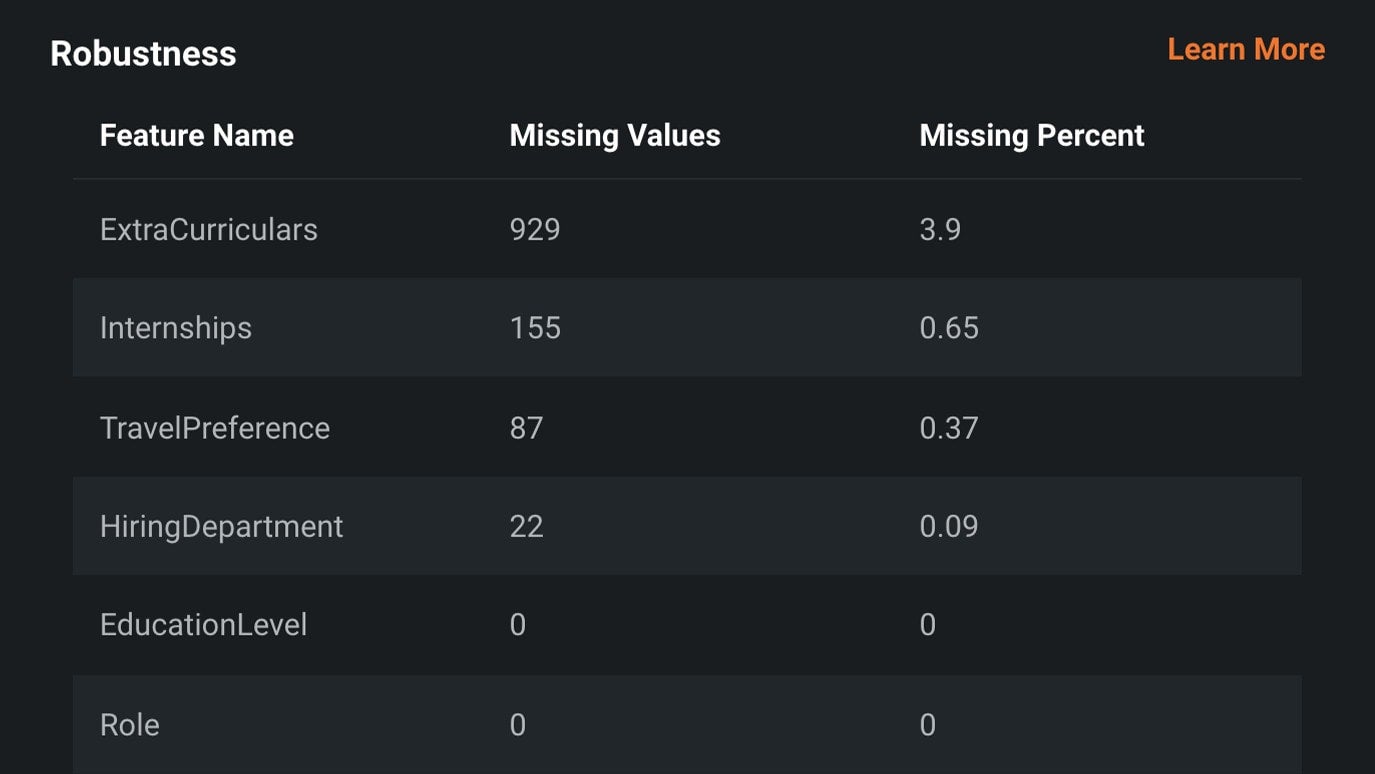Select the EducationLevel feature name
Viewport: 1375px width, 774px height.
coord(204,625)
